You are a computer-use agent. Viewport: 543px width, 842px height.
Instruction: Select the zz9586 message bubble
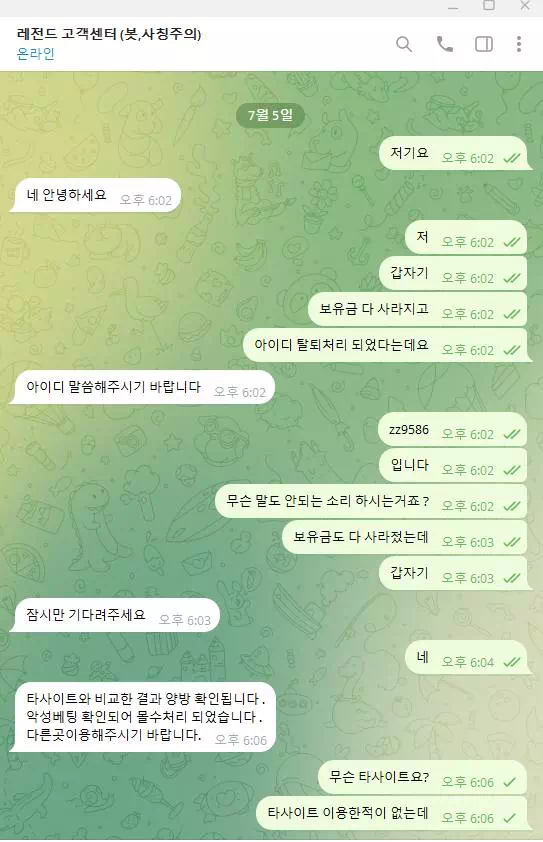point(452,430)
